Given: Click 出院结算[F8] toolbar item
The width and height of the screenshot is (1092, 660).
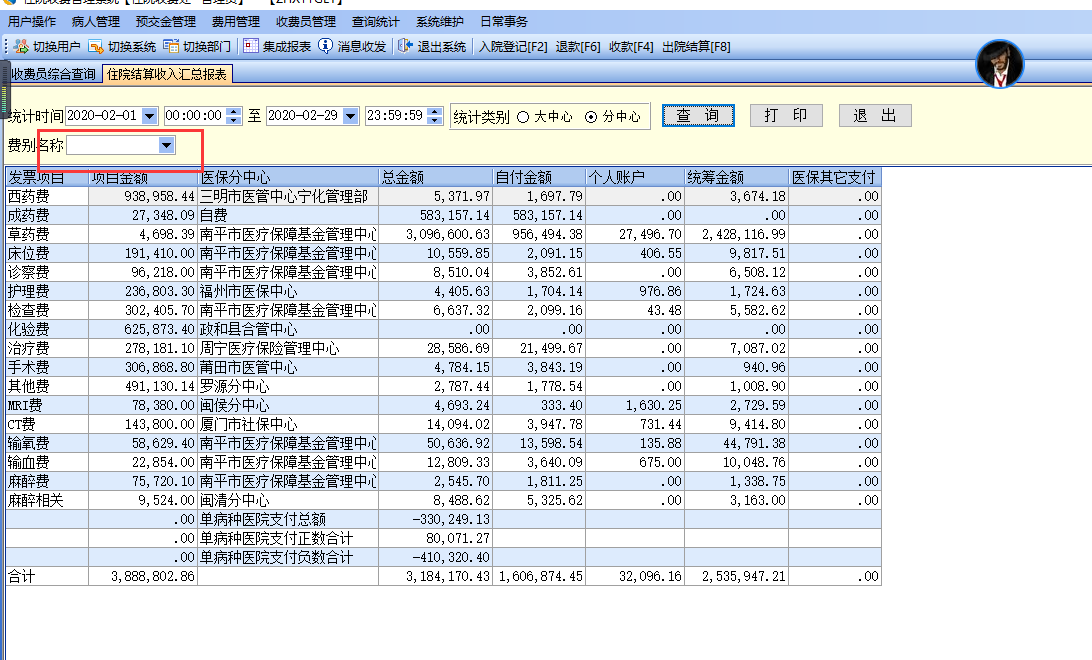Looking at the screenshot, I should coord(696,47).
